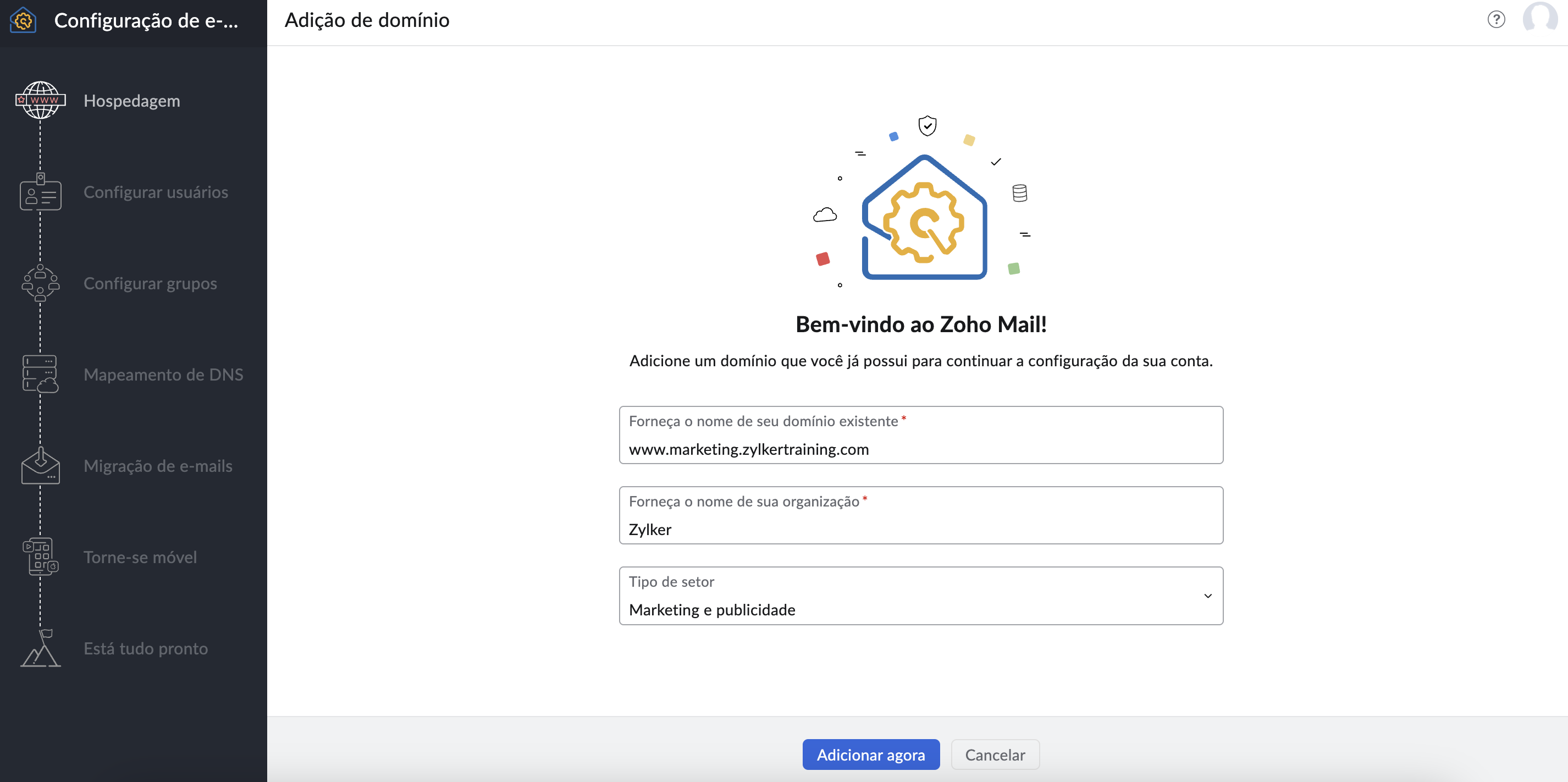Click the existing domain name field
The height and width of the screenshot is (782, 1568).
(x=921, y=435)
